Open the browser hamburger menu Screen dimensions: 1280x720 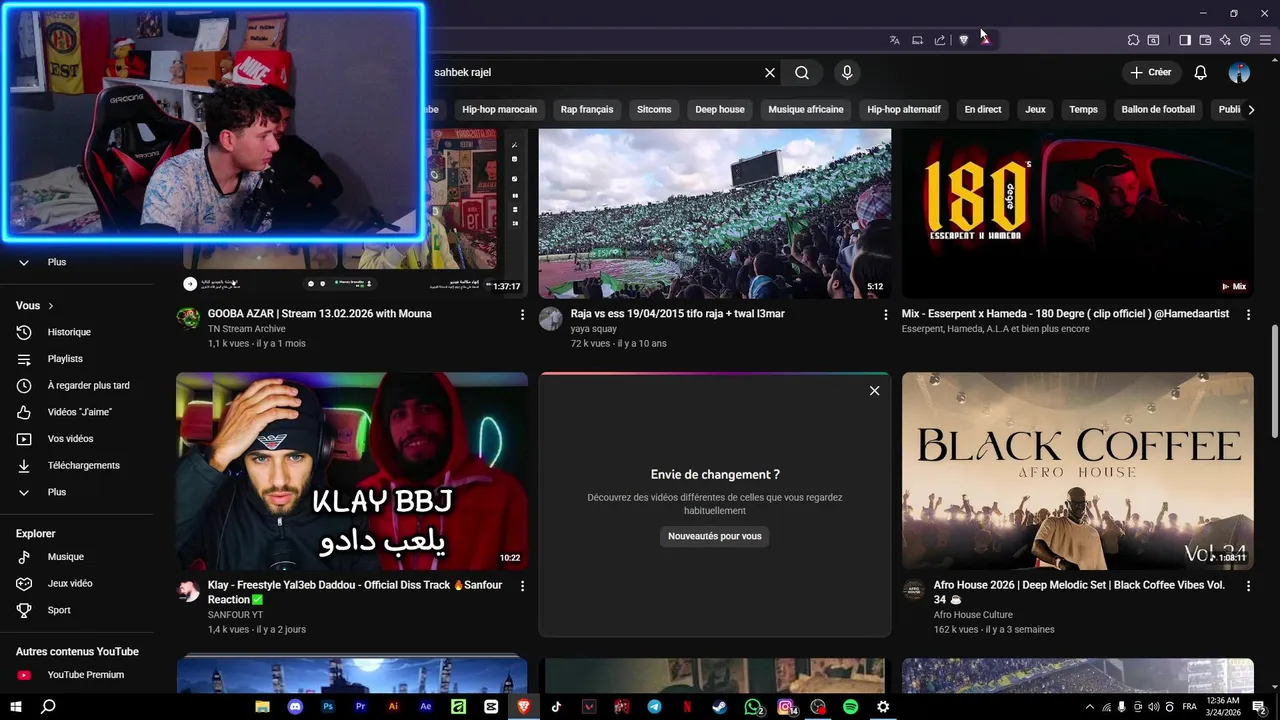(1265, 40)
